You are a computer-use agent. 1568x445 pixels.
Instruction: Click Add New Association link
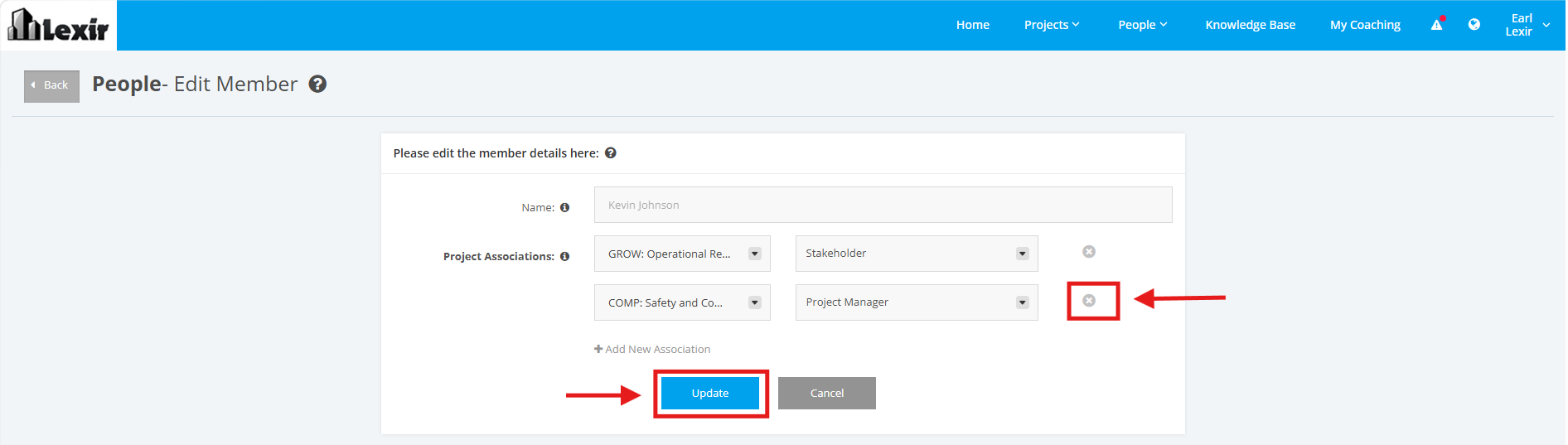coord(652,350)
